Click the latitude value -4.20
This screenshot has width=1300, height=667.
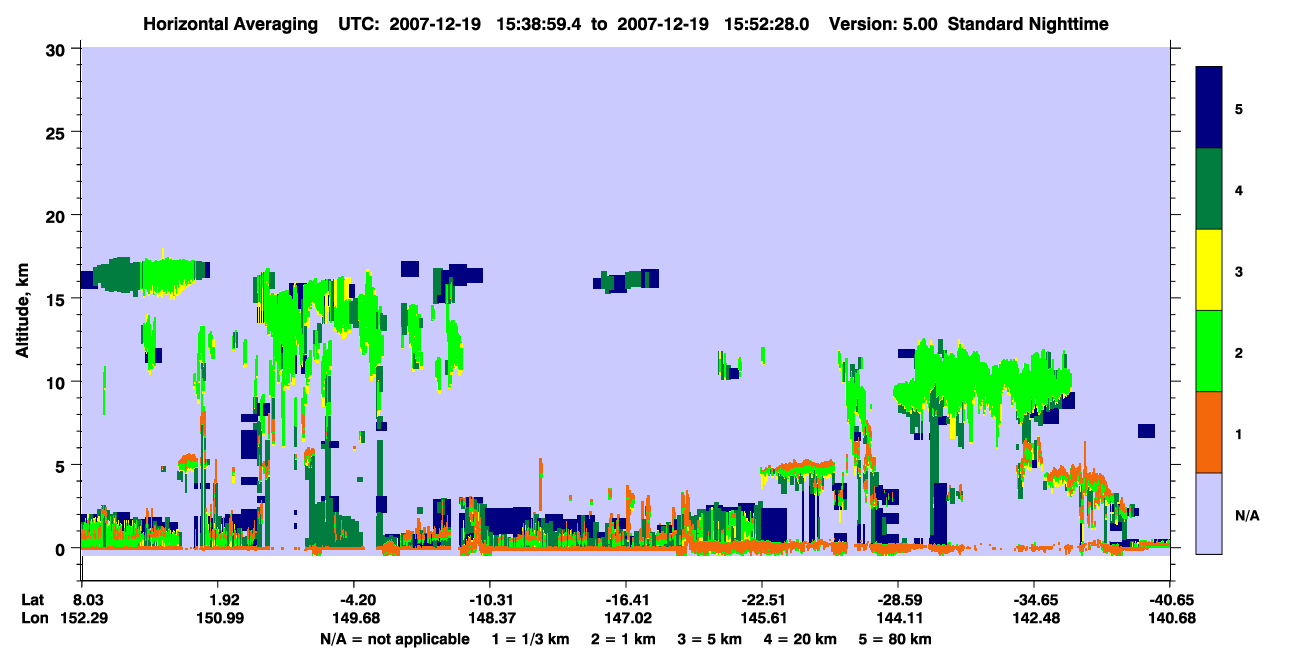point(356,600)
